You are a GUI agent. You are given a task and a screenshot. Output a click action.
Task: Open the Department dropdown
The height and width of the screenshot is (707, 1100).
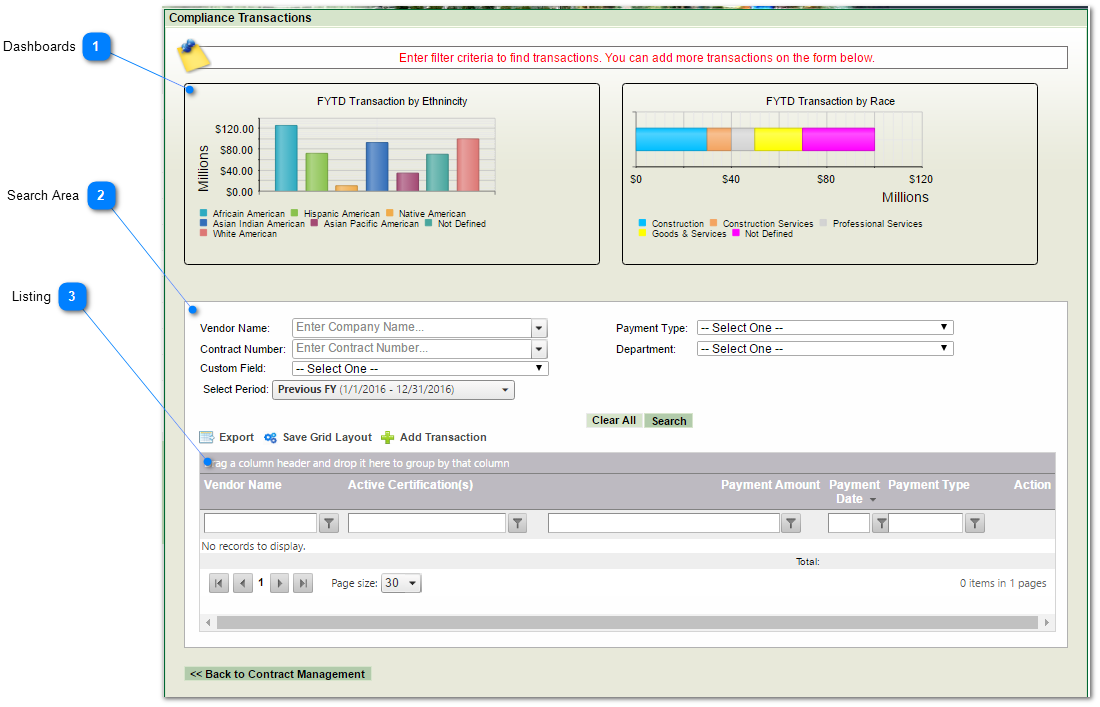pyautogui.click(x=824, y=349)
